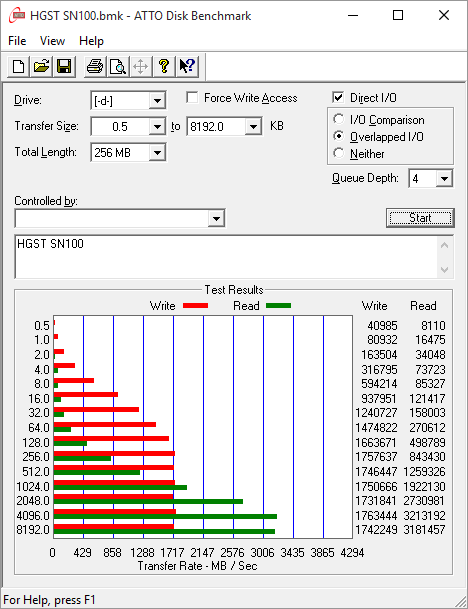Open the View menu
468x609 pixels.
point(52,41)
